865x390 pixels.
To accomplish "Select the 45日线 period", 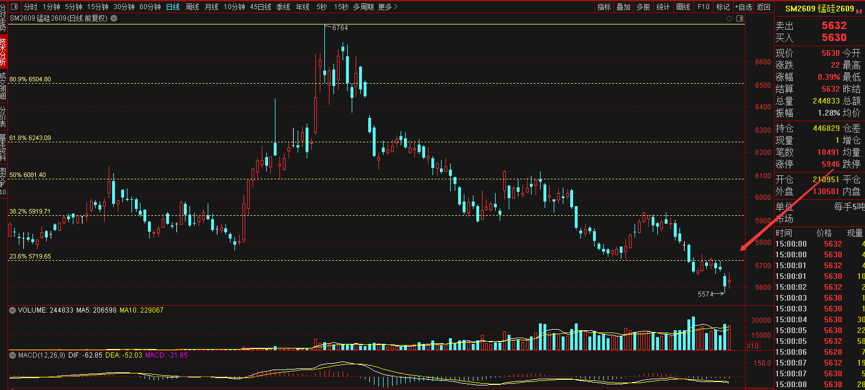I will [x=260, y=7].
